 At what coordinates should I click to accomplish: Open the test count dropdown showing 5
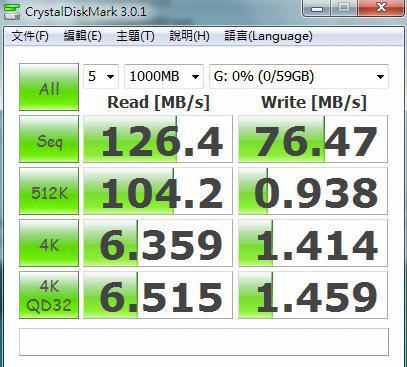tap(101, 76)
